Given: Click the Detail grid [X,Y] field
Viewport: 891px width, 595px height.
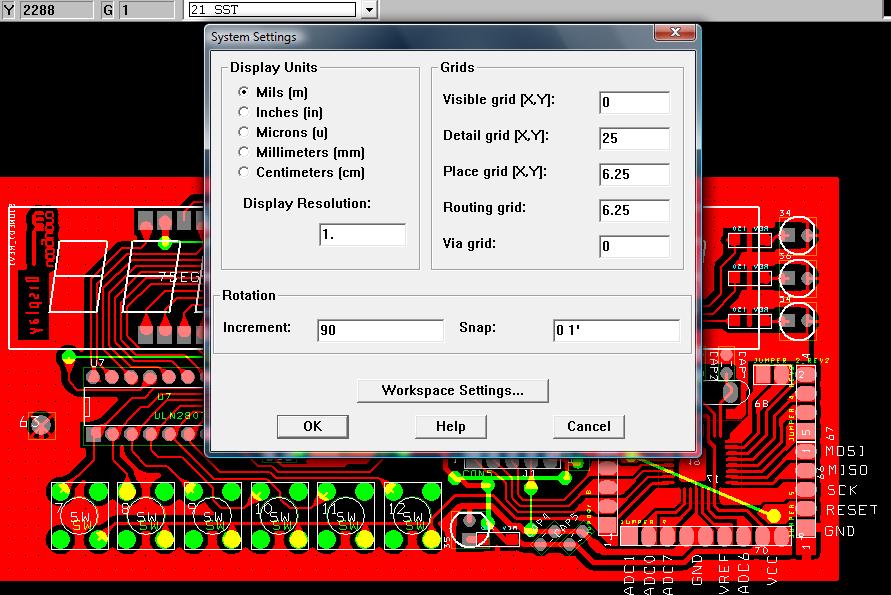Looking at the screenshot, I should click(x=634, y=138).
